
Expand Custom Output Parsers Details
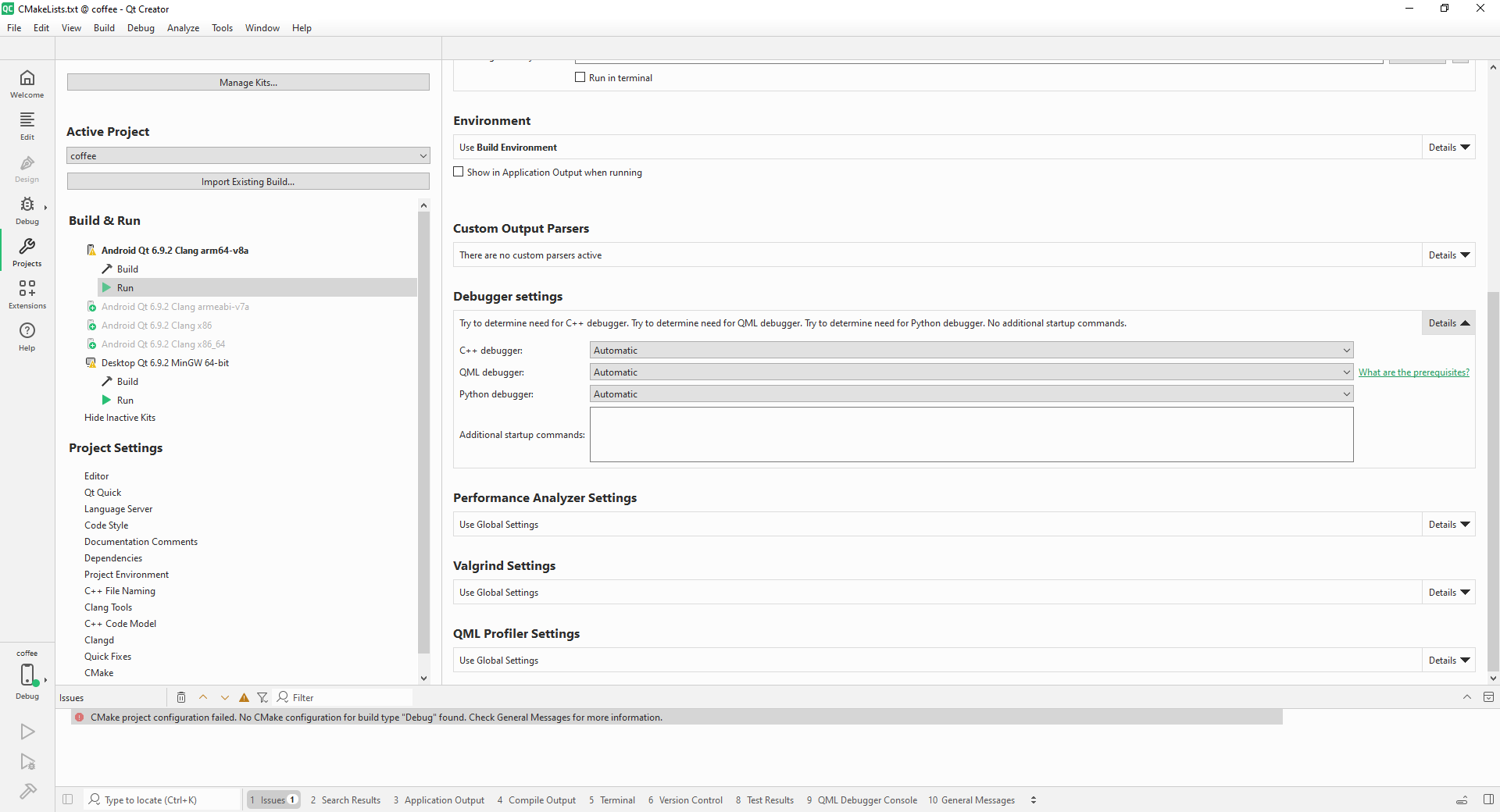[1449, 255]
